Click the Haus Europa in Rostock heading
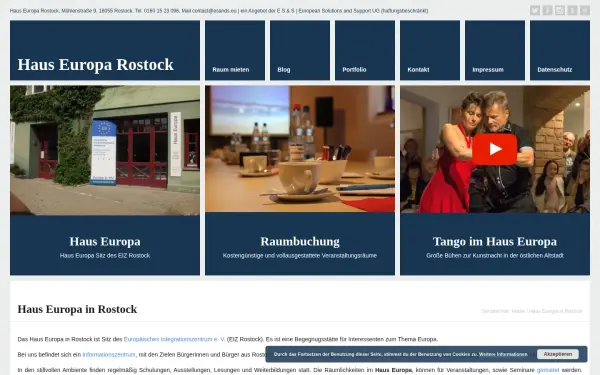This screenshot has height=375, width=600. 77,309
